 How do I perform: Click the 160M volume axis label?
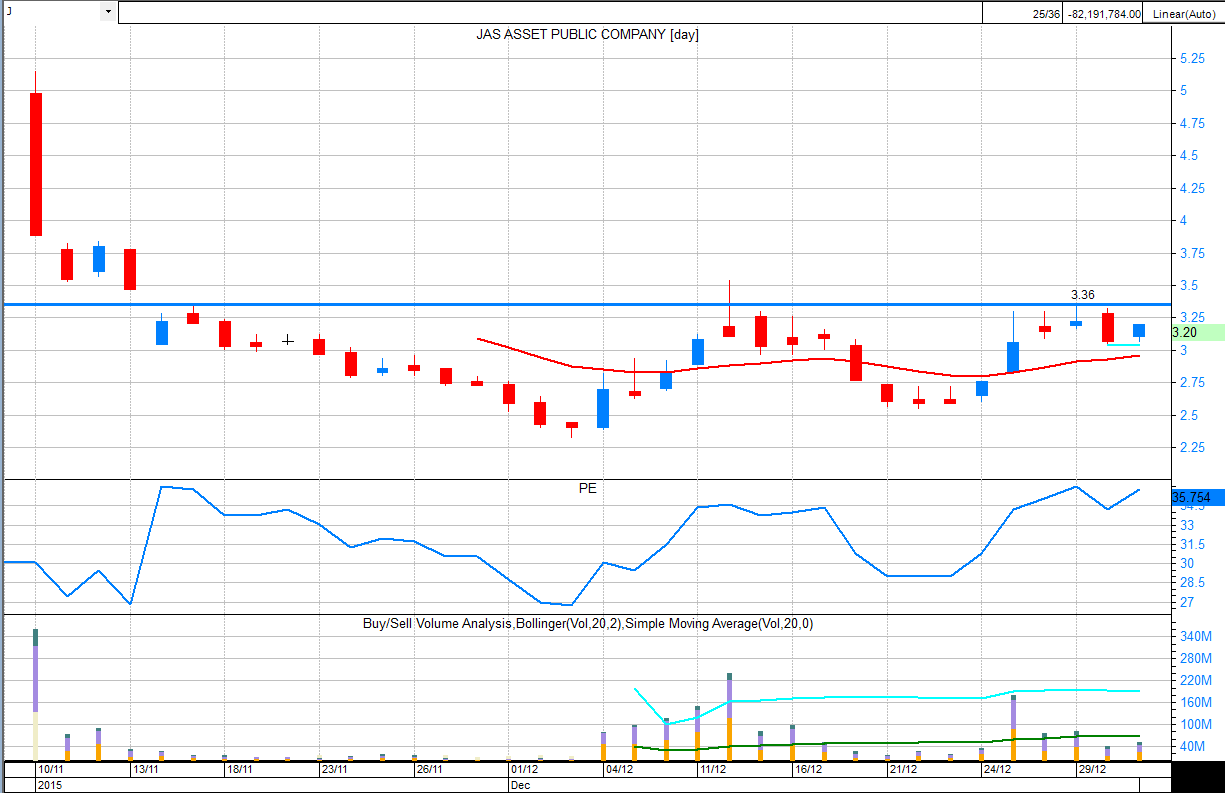[1195, 703]
